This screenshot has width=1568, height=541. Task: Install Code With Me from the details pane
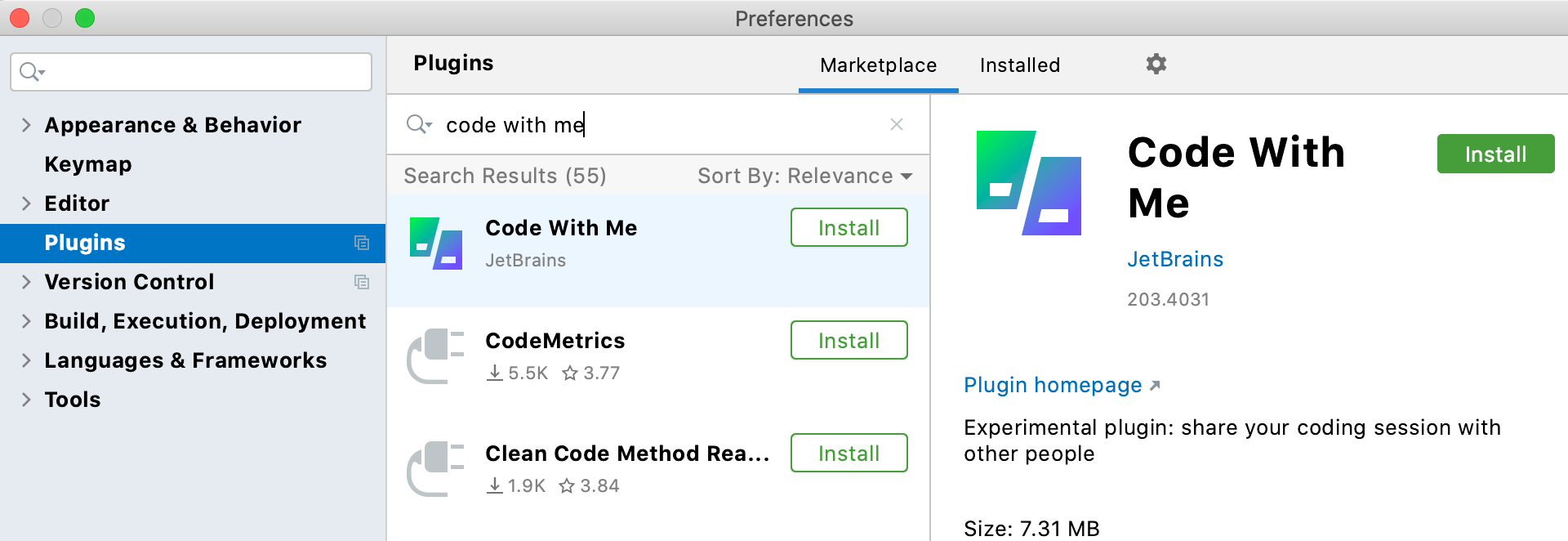tap(1494, 154)
